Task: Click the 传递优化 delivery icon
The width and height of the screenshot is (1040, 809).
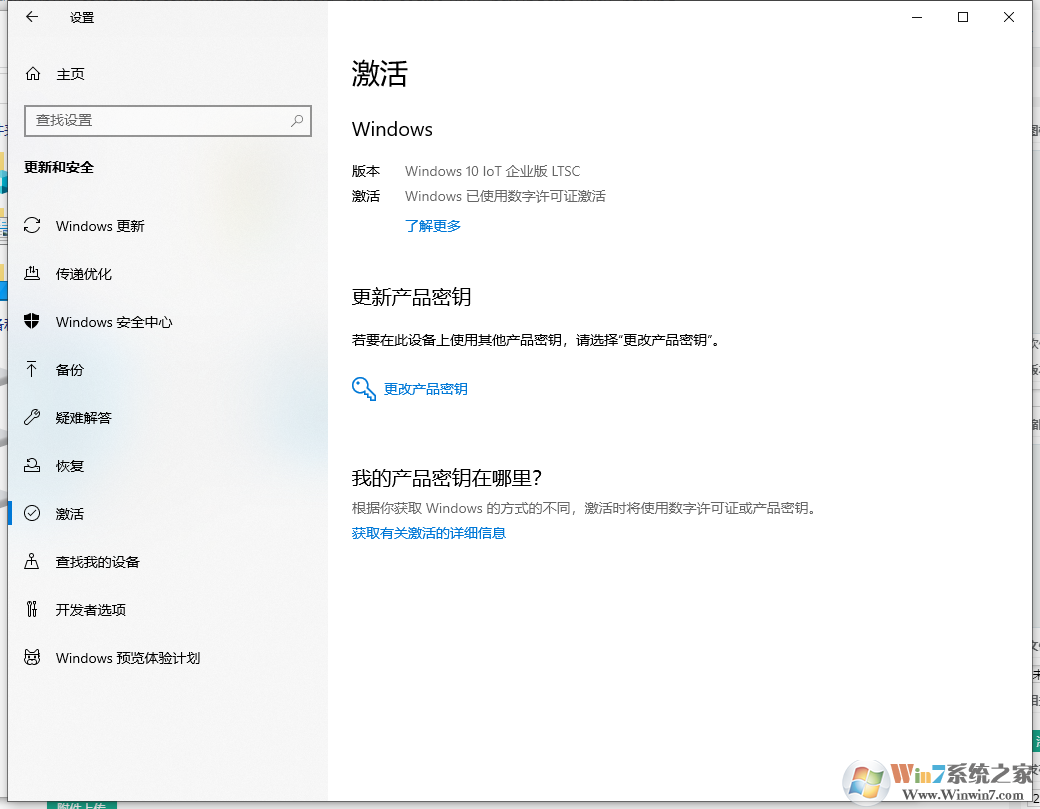Action: coord(32,273)
